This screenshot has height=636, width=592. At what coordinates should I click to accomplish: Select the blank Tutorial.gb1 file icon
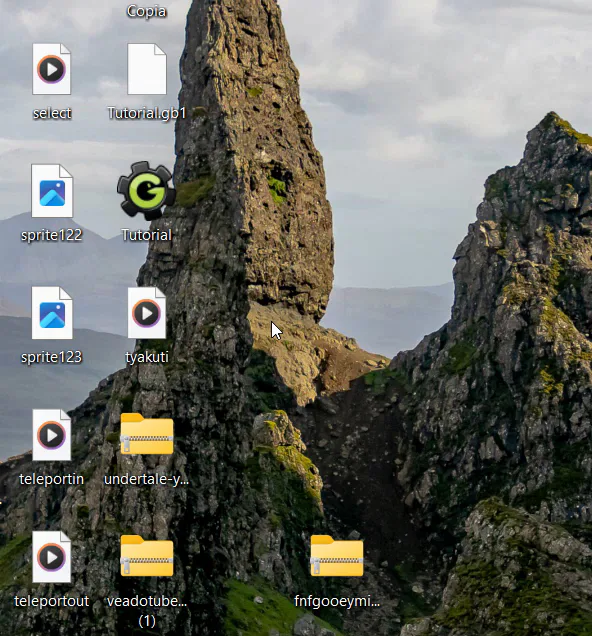[x=147, y=69]
